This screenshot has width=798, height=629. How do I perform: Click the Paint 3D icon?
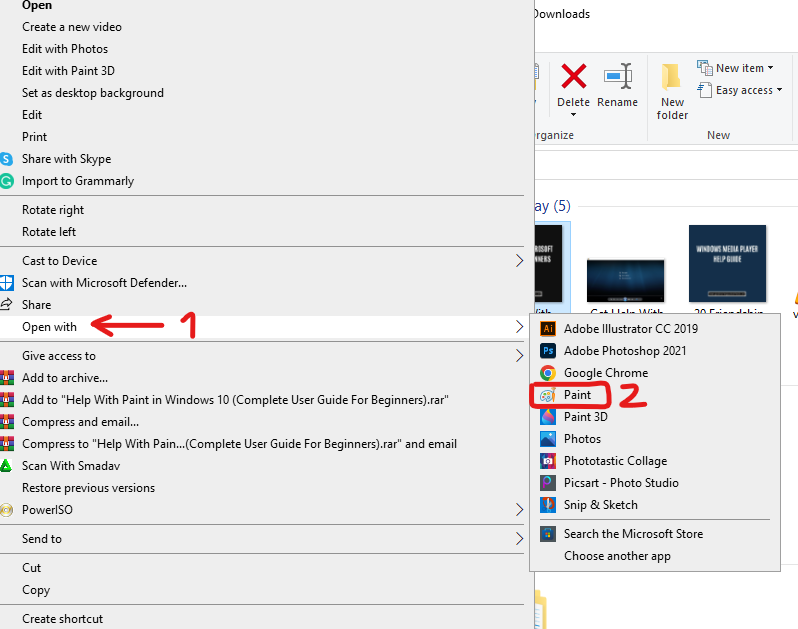pyautogui.click(x=548, y=417)
